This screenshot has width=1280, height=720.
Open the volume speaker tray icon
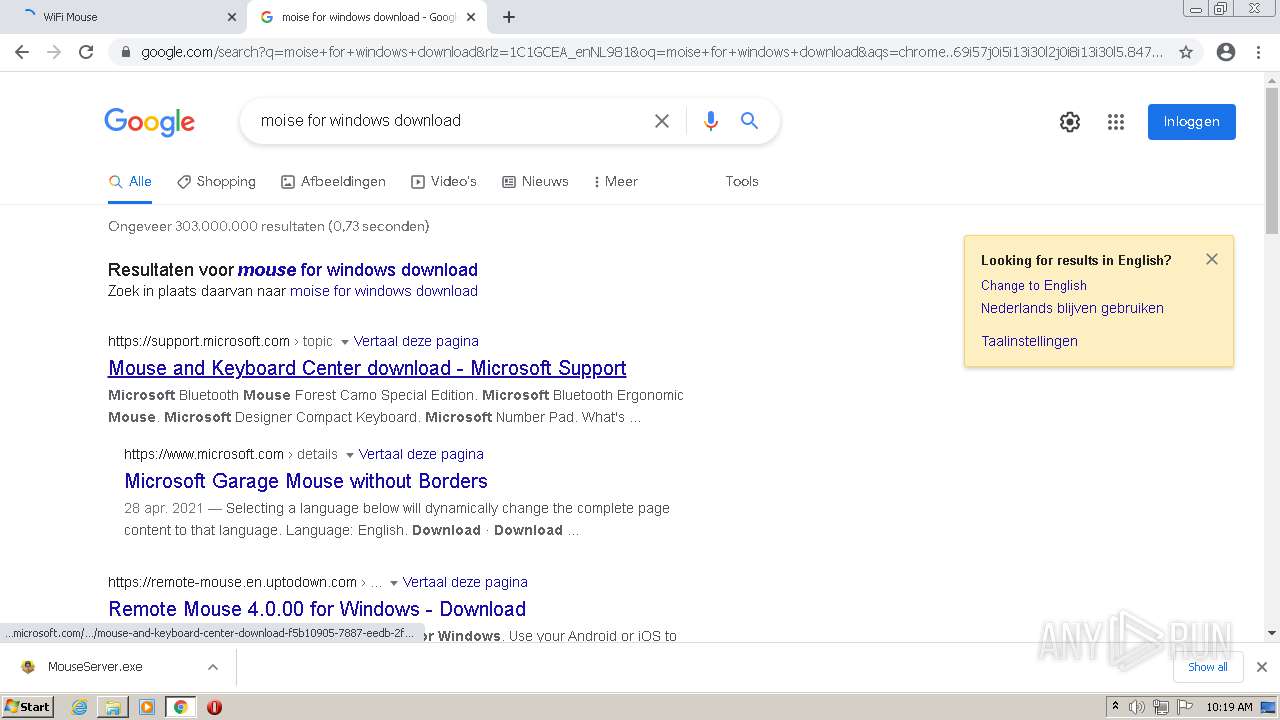pos(1137,707)
